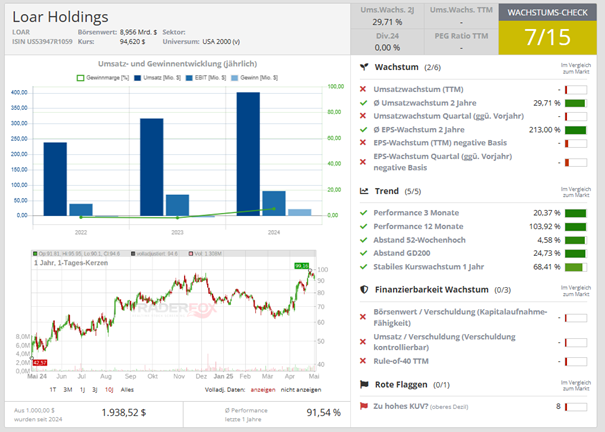This screenshot has height=432, width=605.
Task: Click 'anzeigen' for volladjustierte Daten
Action: click(263, 390)
